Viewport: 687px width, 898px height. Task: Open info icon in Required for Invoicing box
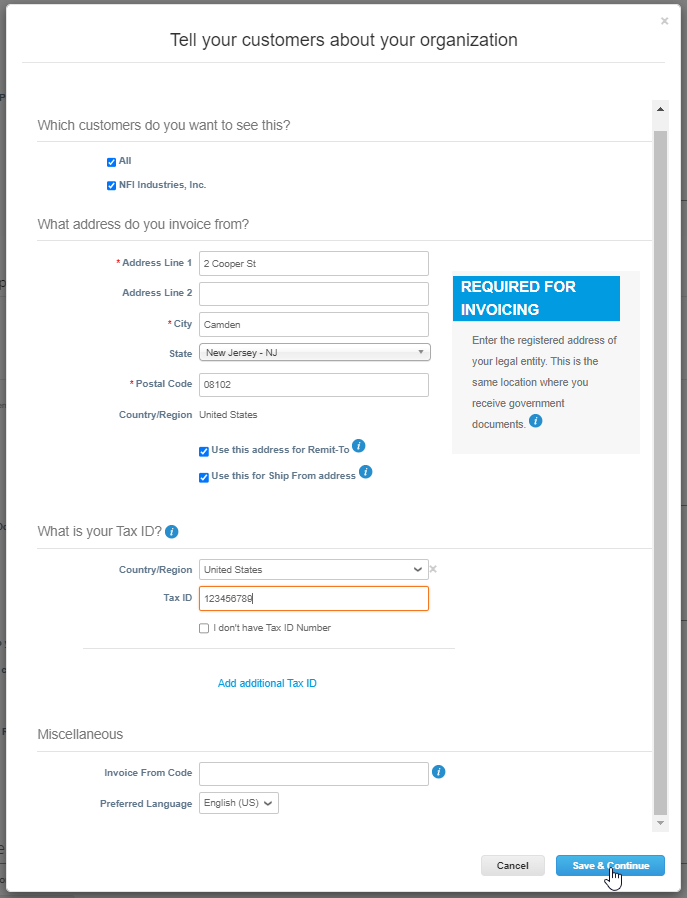click(535, 421)
